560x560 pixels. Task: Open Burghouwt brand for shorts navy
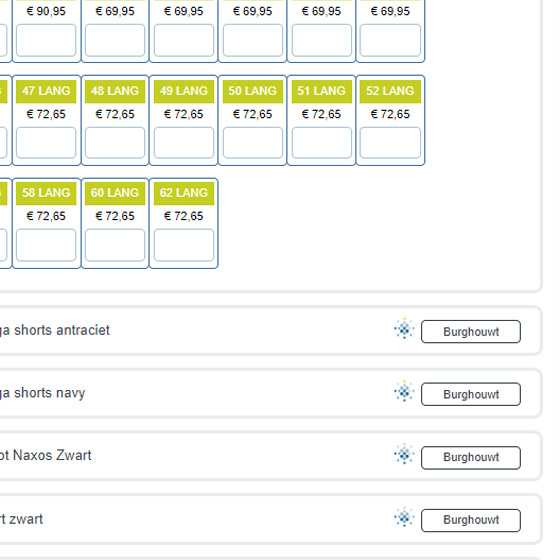471,394
